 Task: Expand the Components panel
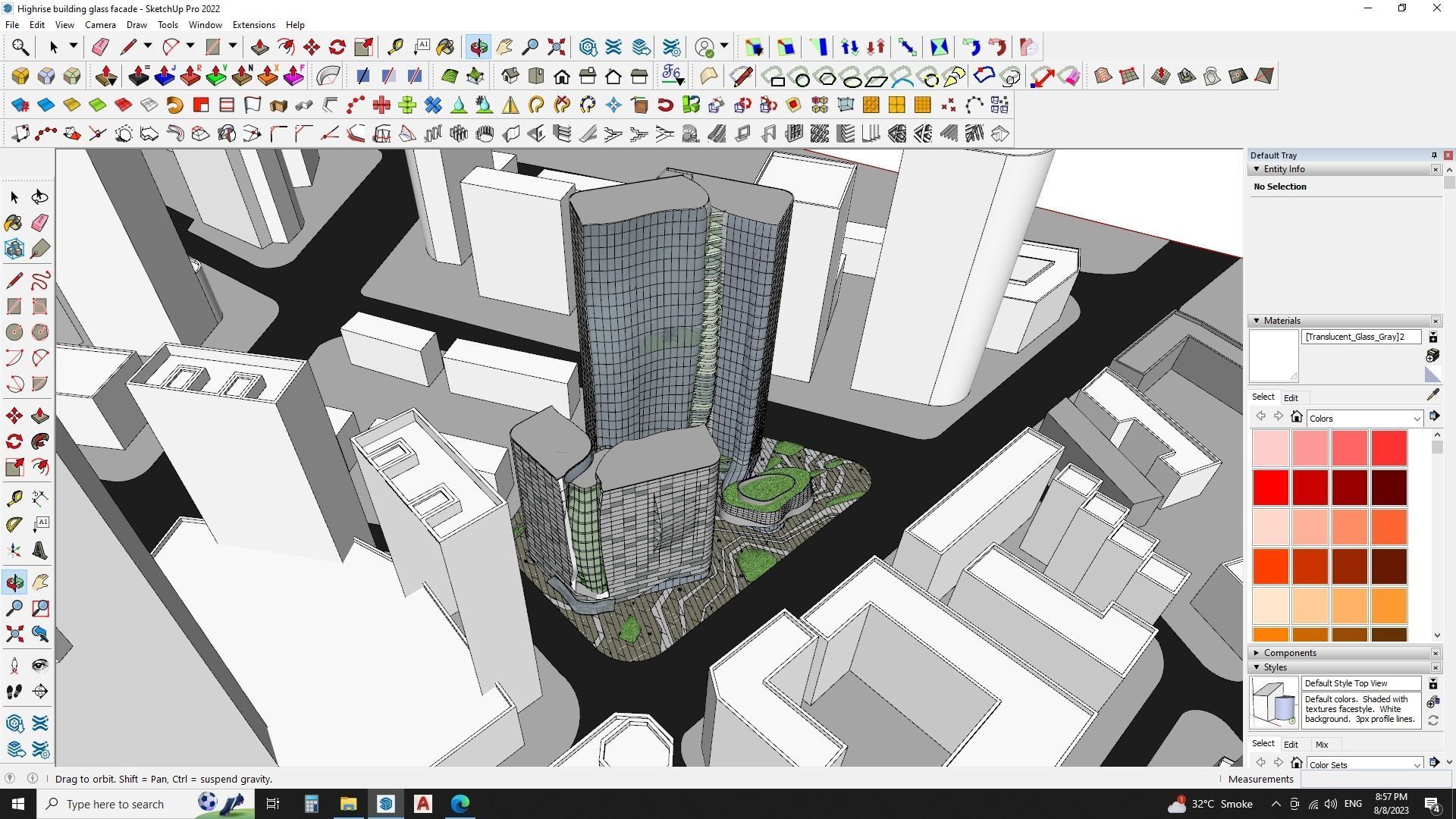[x=1257, y=652]
